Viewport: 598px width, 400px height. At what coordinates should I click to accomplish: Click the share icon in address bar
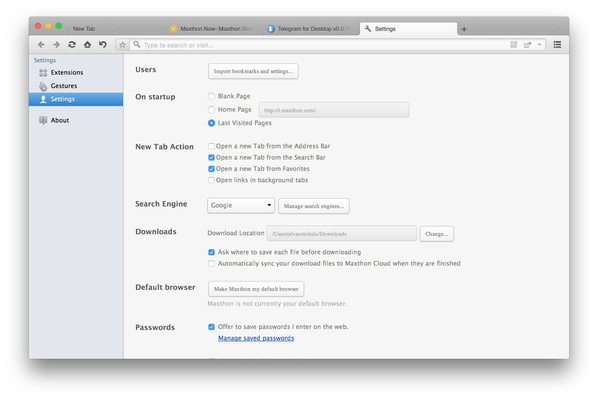point(527,45)
